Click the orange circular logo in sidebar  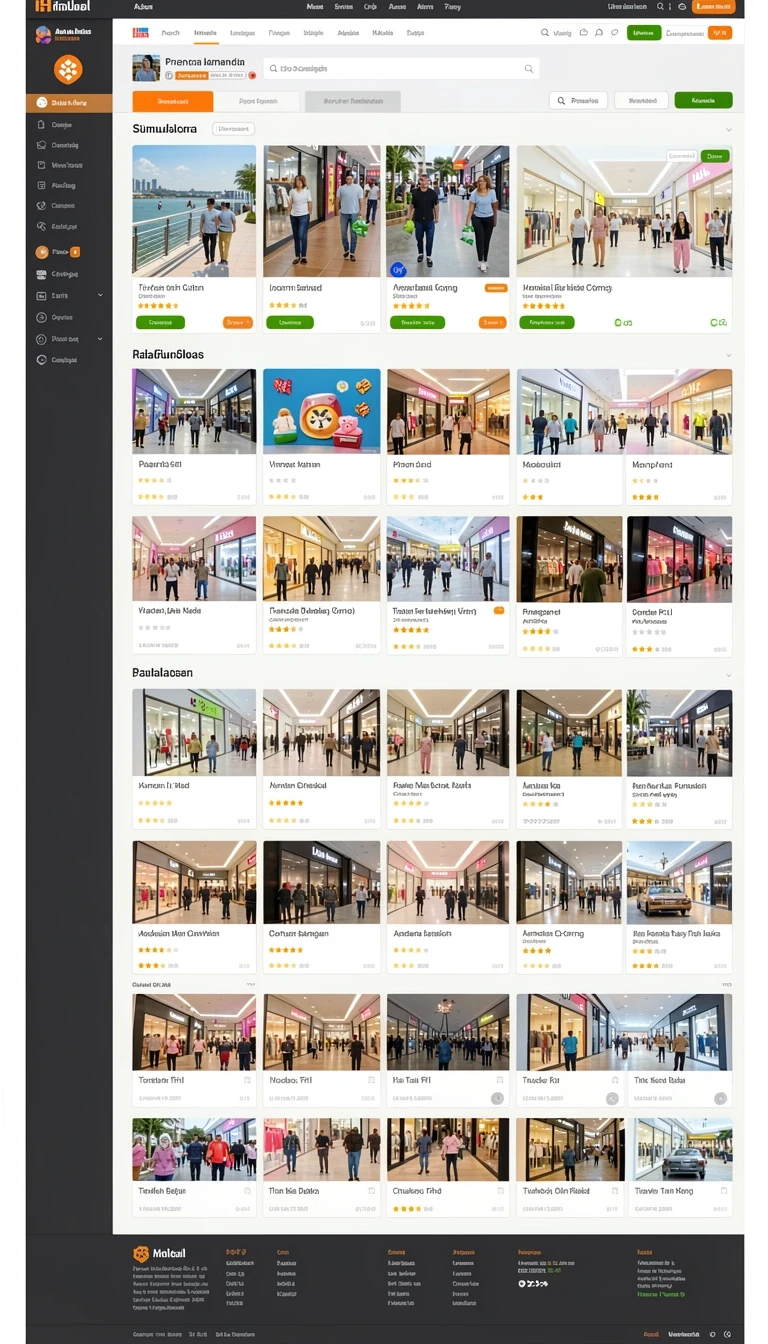[68, 70]
